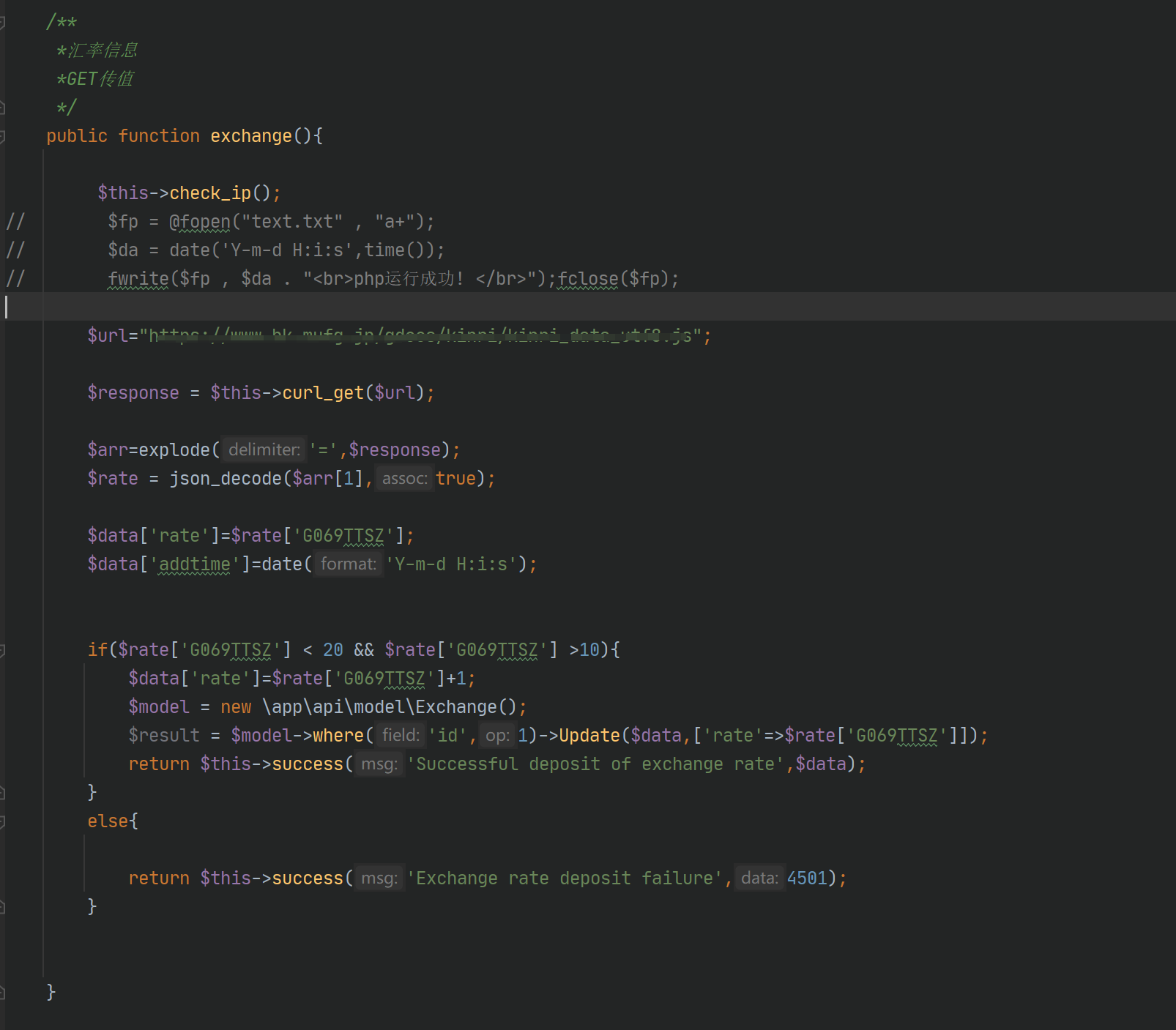Click the '\app\api\model\Exchange()' class reference
Screen dimensions: 1176x1030
[x=390, y=706]
